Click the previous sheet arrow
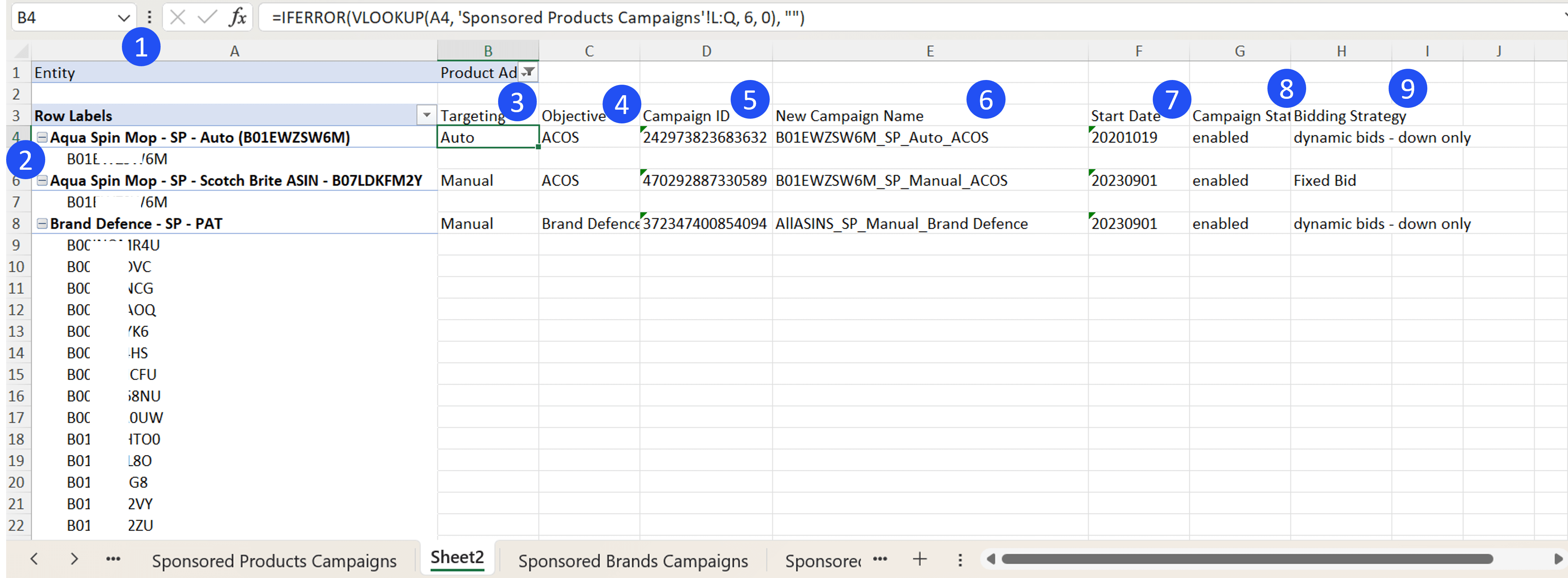This screenshot has width=1568, height=578. (35, 558)
